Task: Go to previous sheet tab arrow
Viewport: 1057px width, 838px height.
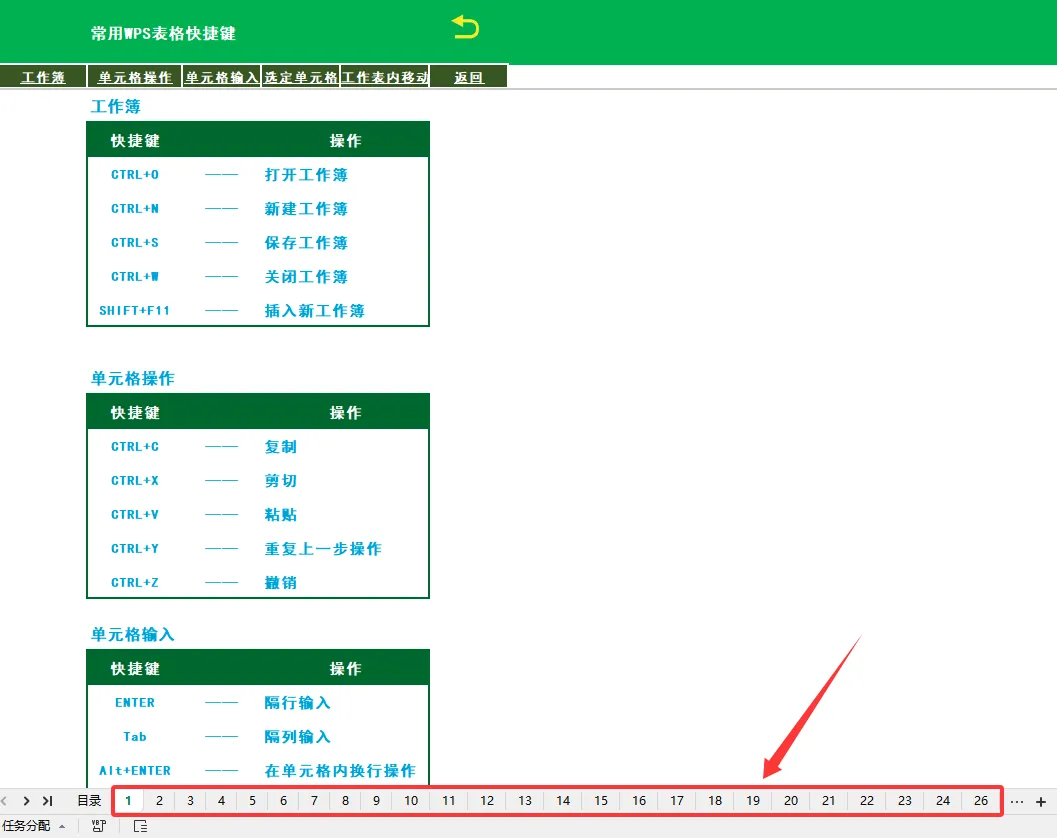Action: tap(5, 801)
